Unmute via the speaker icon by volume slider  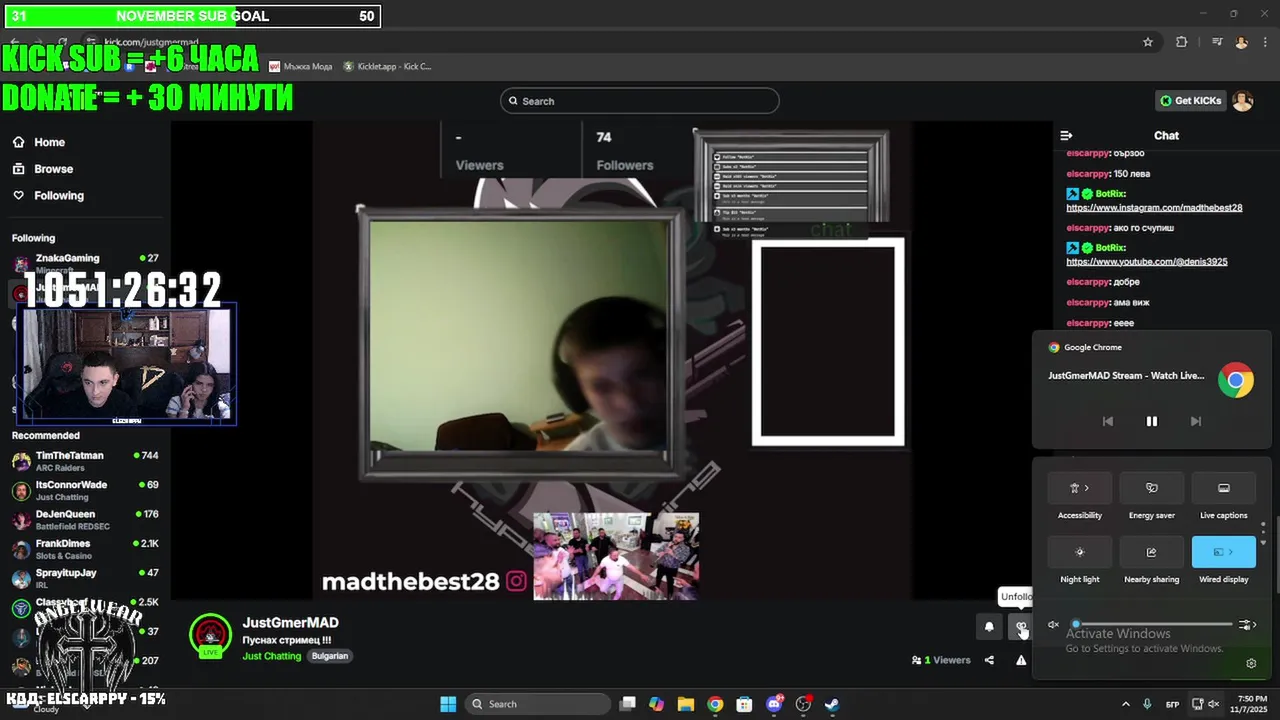1053,625
